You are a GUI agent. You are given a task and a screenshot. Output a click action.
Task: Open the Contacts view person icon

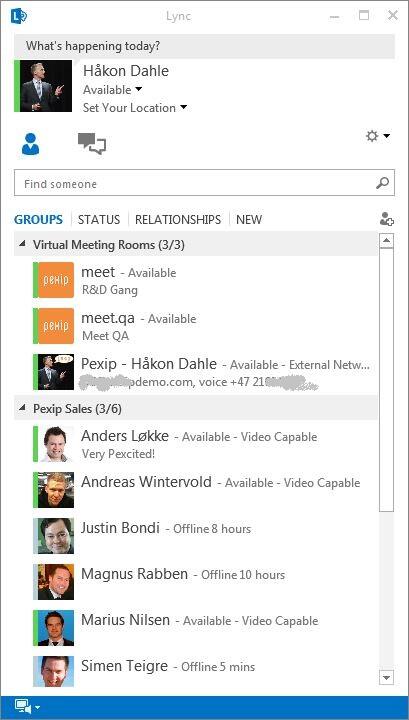pos(30,144)
